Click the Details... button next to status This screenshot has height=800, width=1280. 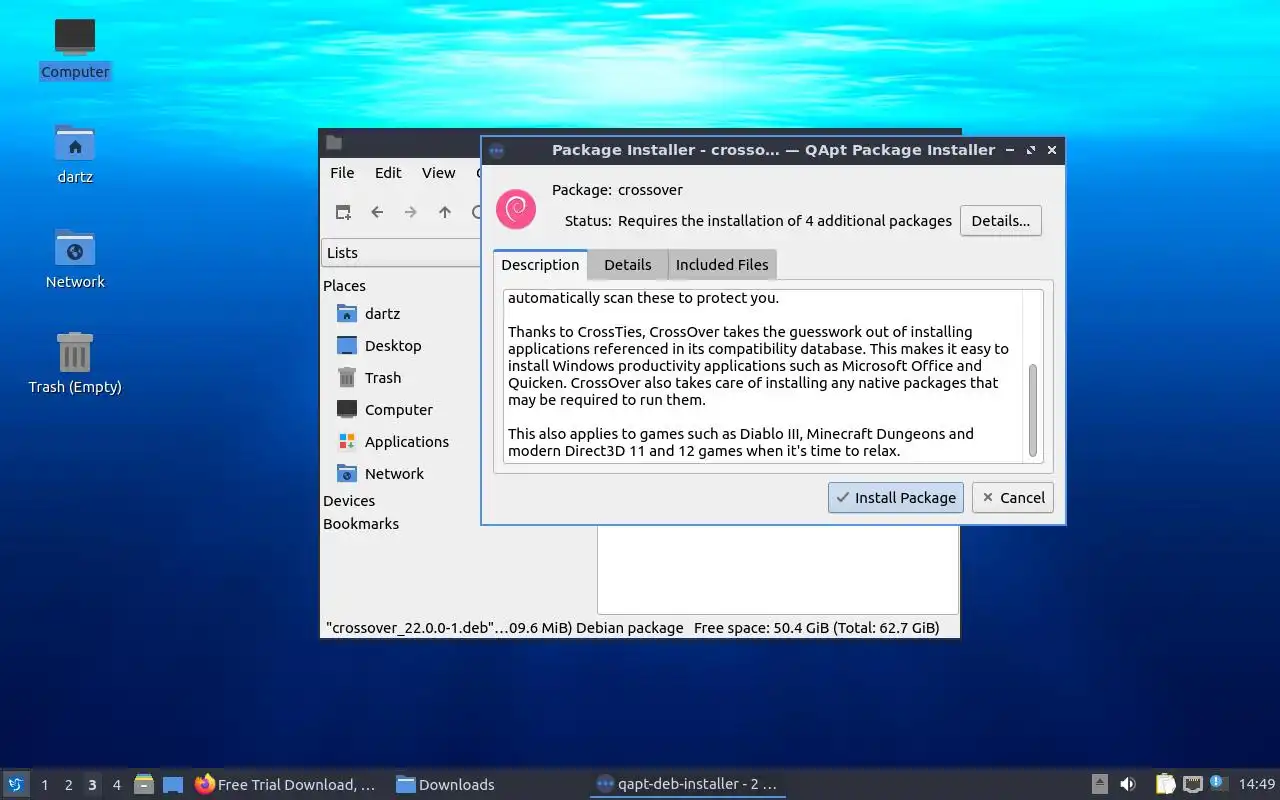click(1001, 221)
